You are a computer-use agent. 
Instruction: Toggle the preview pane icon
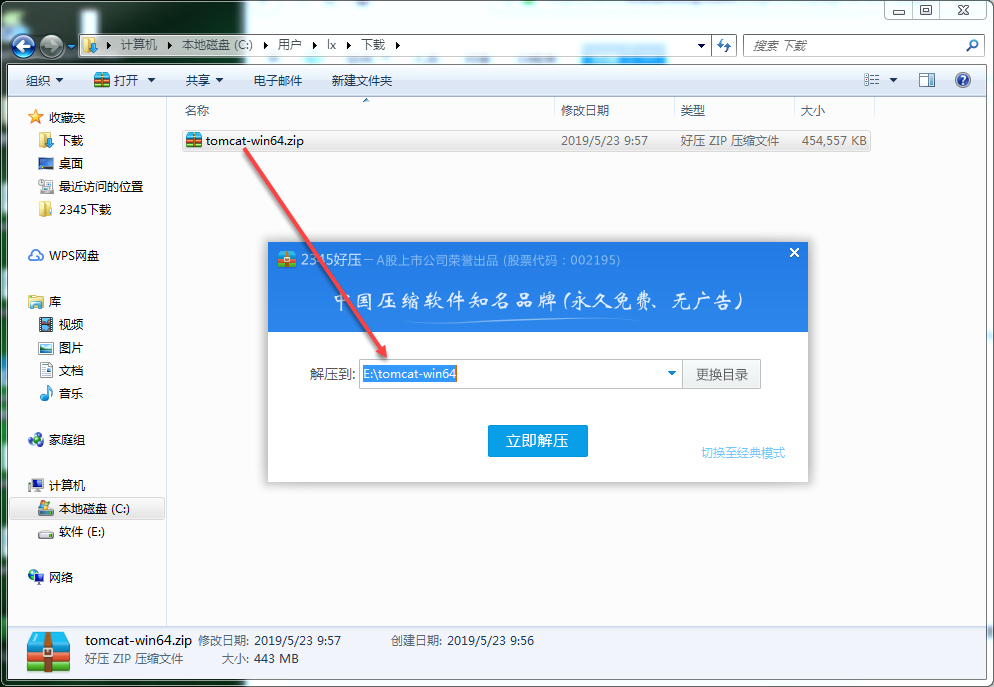pyautogui.click(x=927, y=80)
